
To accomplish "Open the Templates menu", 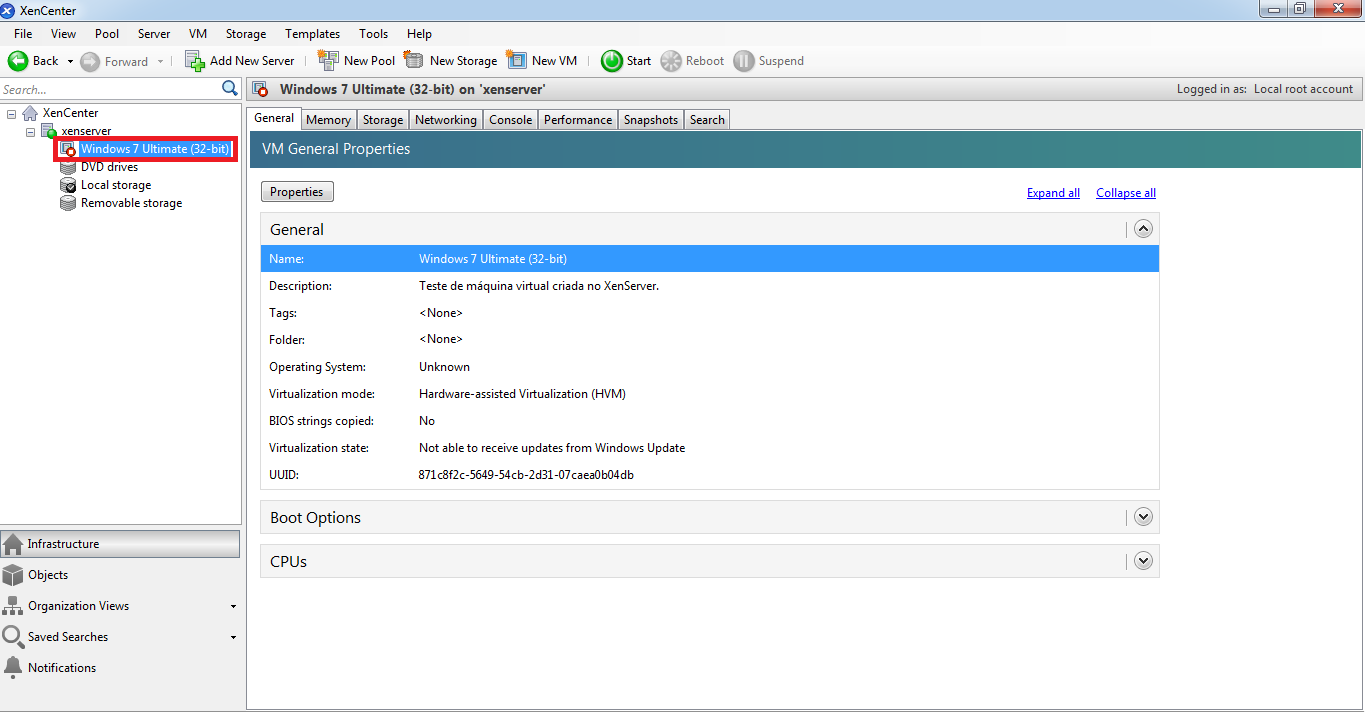I will click(x=312, y=34).
